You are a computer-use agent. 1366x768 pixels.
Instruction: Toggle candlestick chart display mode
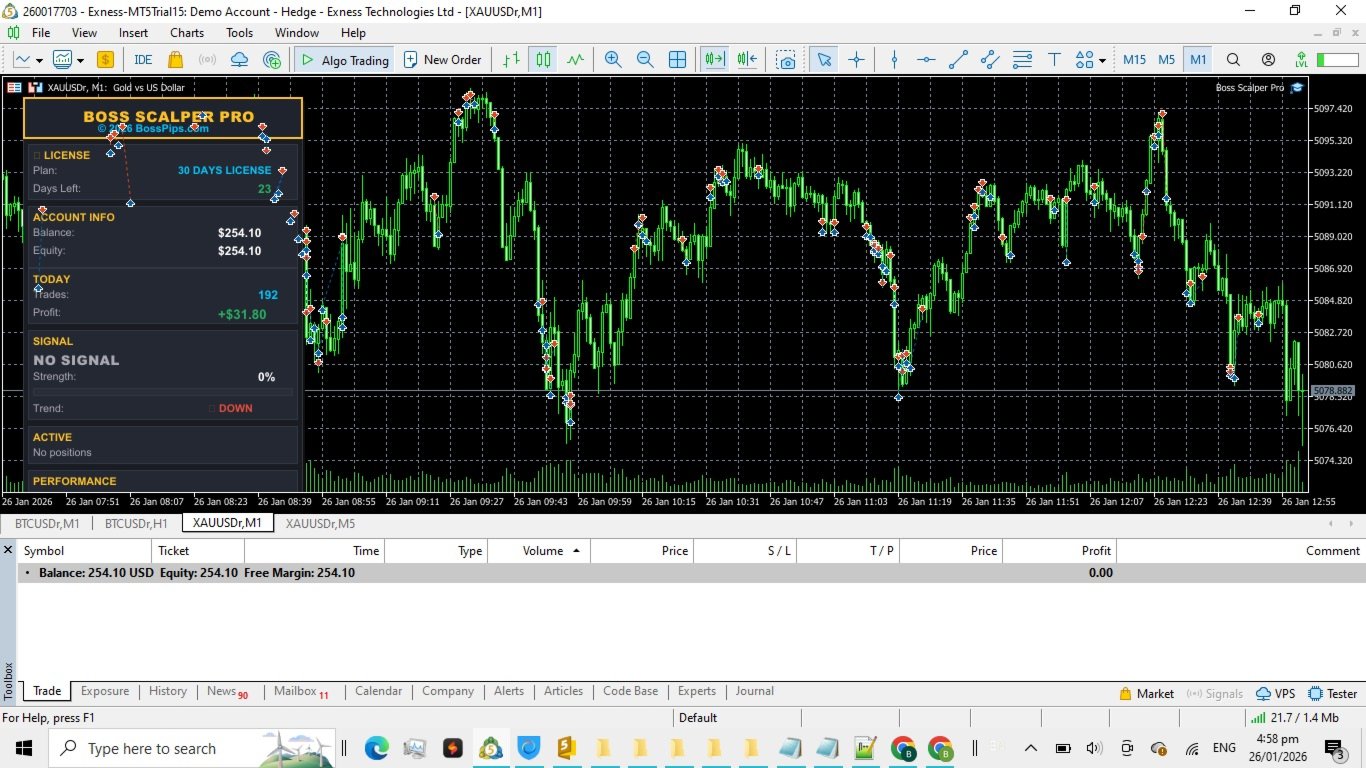pyautogui.click(x=543, y=60)
